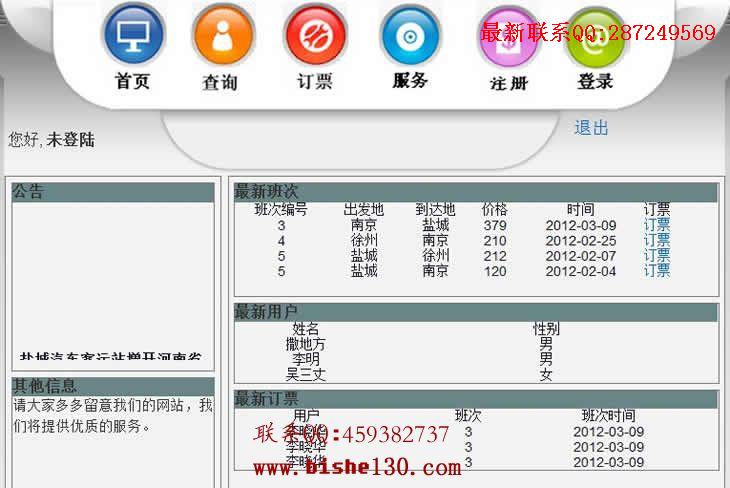Click 徐州 arrival cell in 212 row

coord(435,256)
